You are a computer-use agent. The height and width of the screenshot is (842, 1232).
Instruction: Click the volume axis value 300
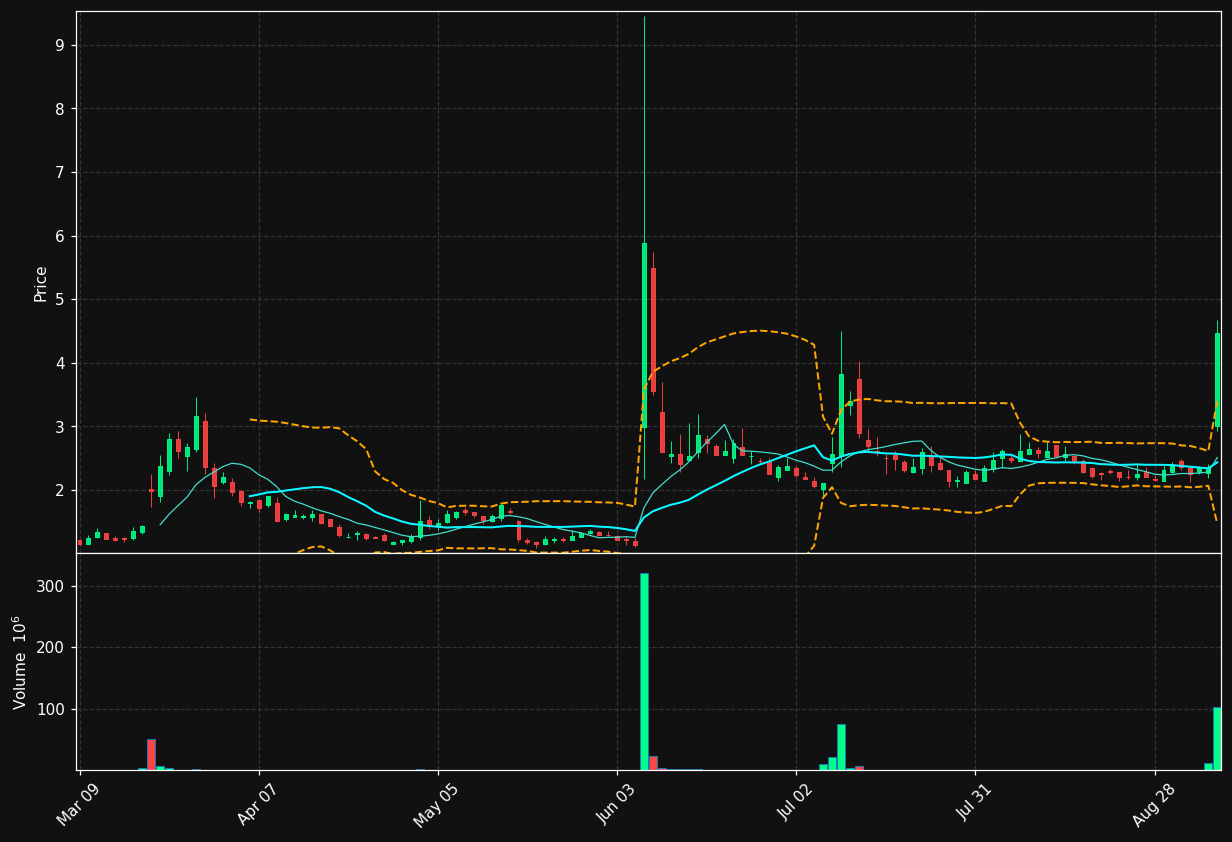(x=50, y=587)
